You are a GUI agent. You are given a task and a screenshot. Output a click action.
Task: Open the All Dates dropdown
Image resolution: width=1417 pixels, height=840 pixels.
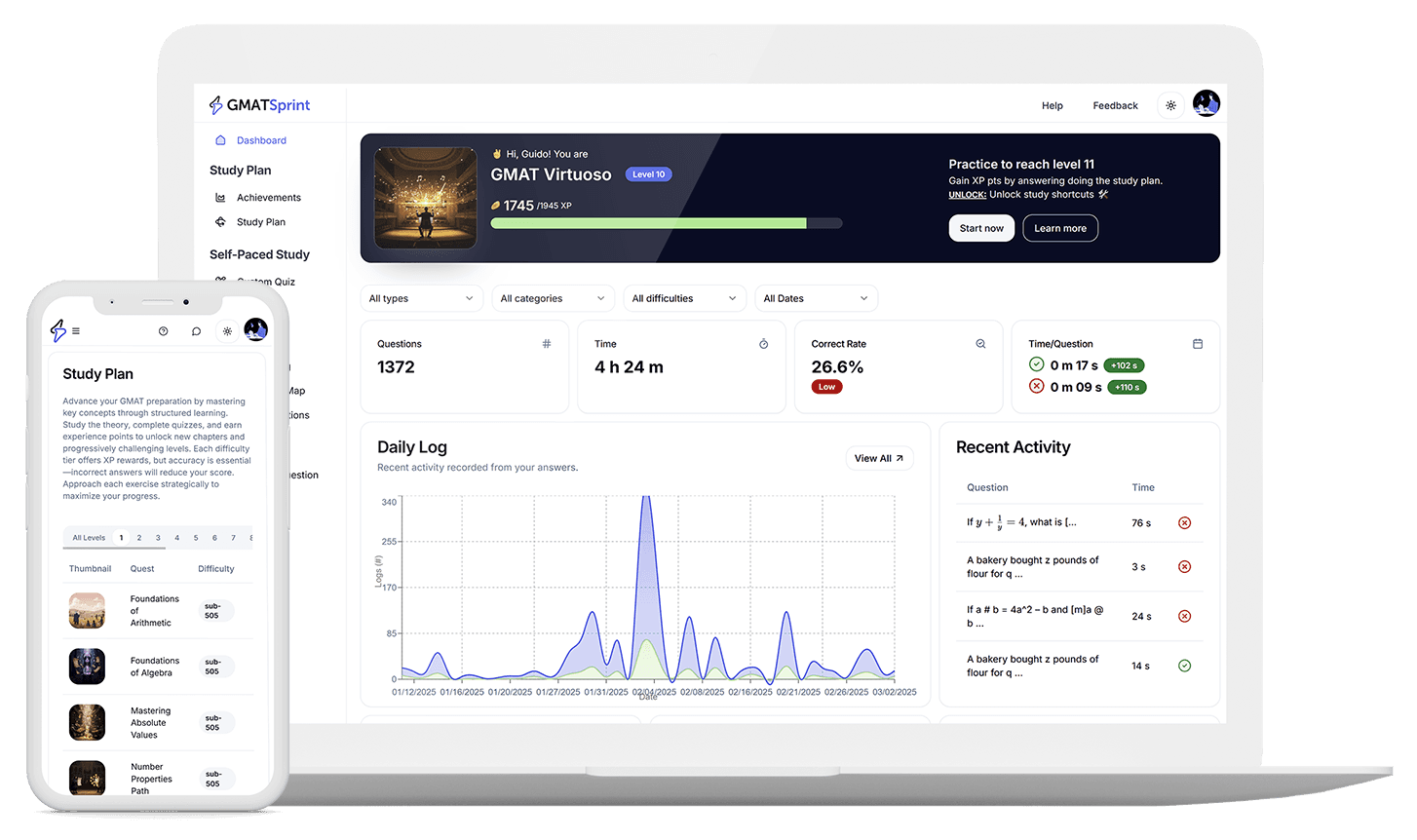pyautogui.click(x=816, y=298)
